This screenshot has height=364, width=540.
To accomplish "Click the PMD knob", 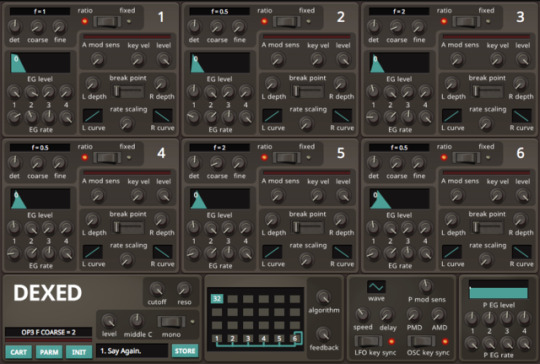I will (414, 314).
